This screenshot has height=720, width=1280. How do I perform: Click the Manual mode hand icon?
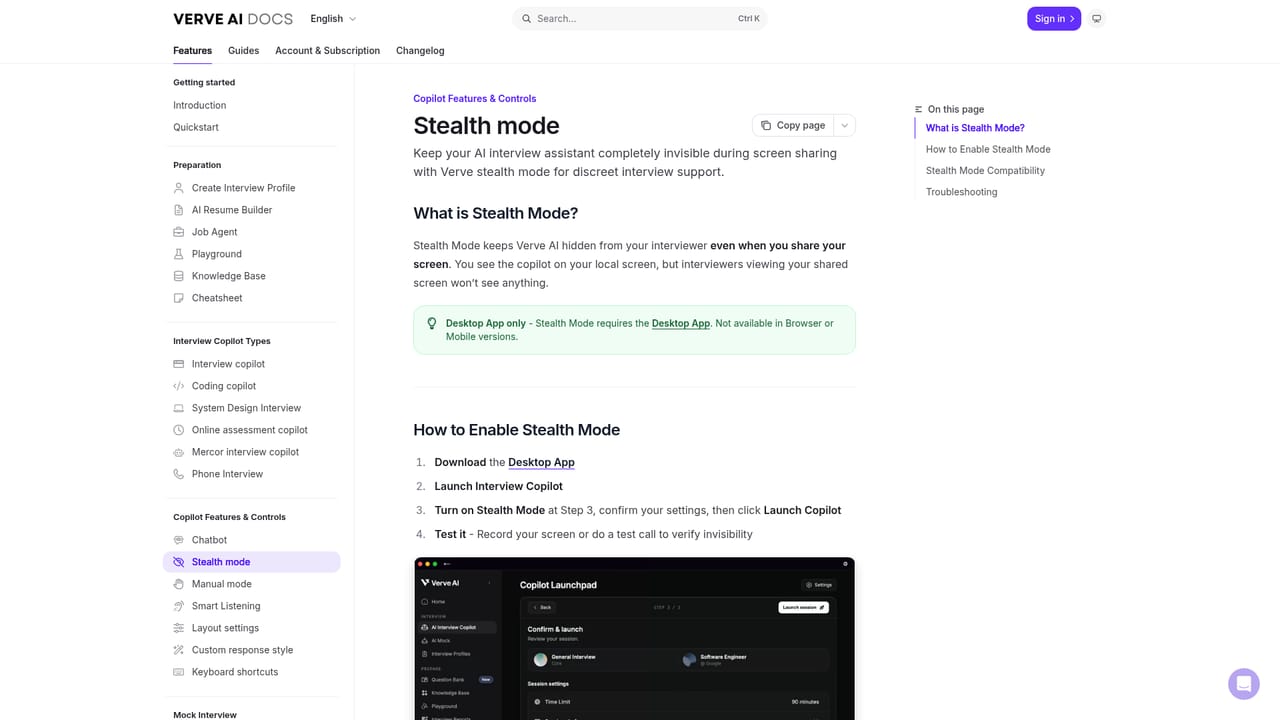(179, 584)
